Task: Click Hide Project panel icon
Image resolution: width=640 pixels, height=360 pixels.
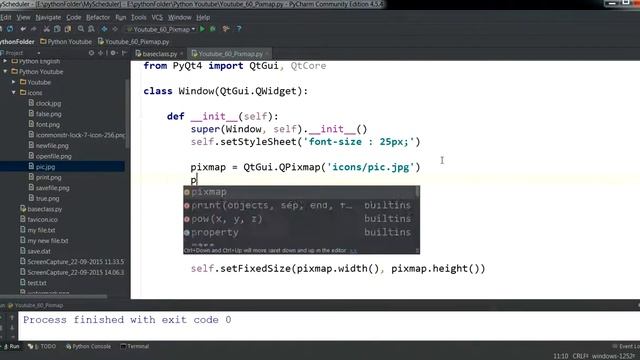Action: 124,53
